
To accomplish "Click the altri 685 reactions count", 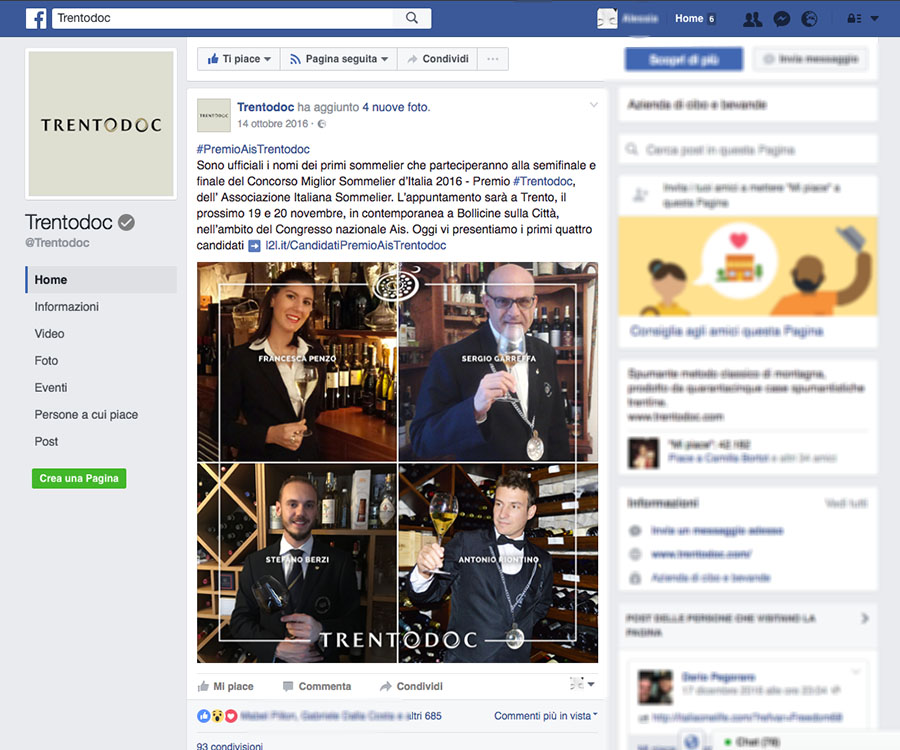I will pos(424,716).
